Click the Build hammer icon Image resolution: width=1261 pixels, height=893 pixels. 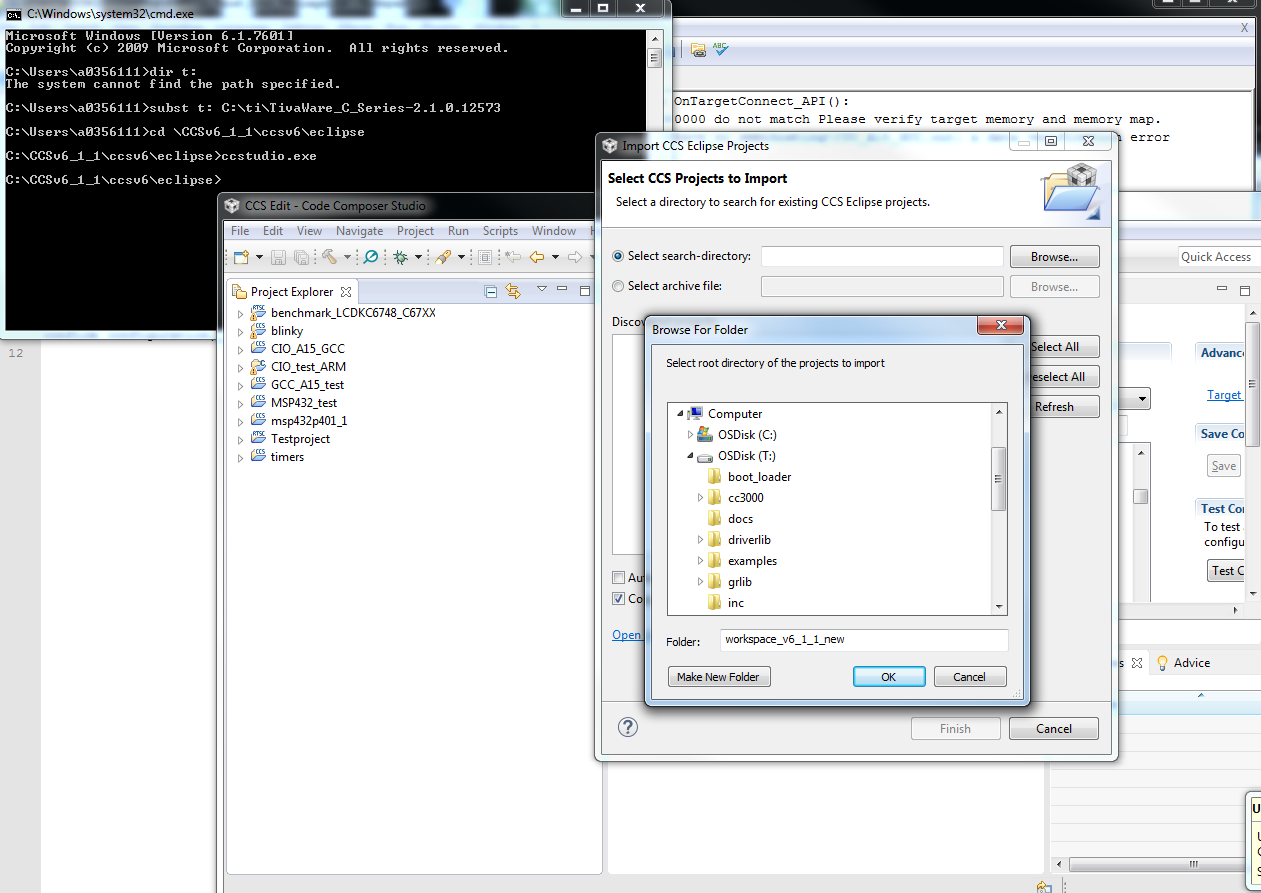pyautogui.click(x=329, y=257)
